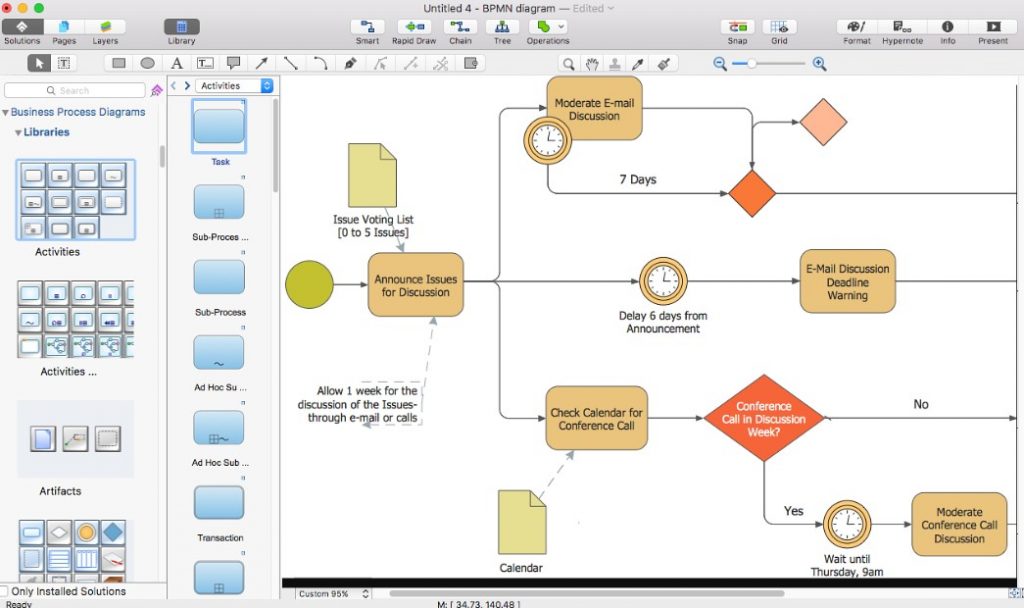Select the Ellipse shape tool
The height and width of the screenshot is (608, 1024).
[x=148, y=63]
